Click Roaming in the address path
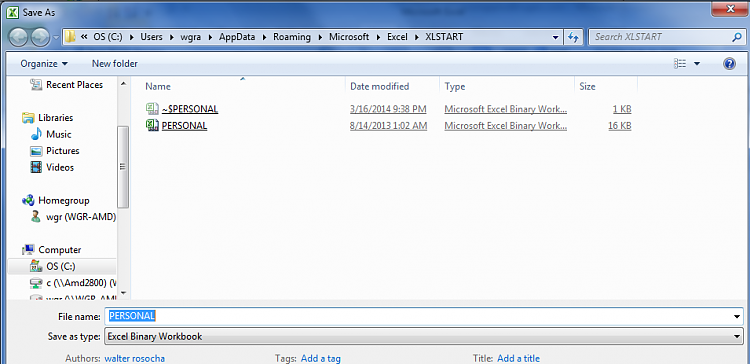 pos(292,37)
